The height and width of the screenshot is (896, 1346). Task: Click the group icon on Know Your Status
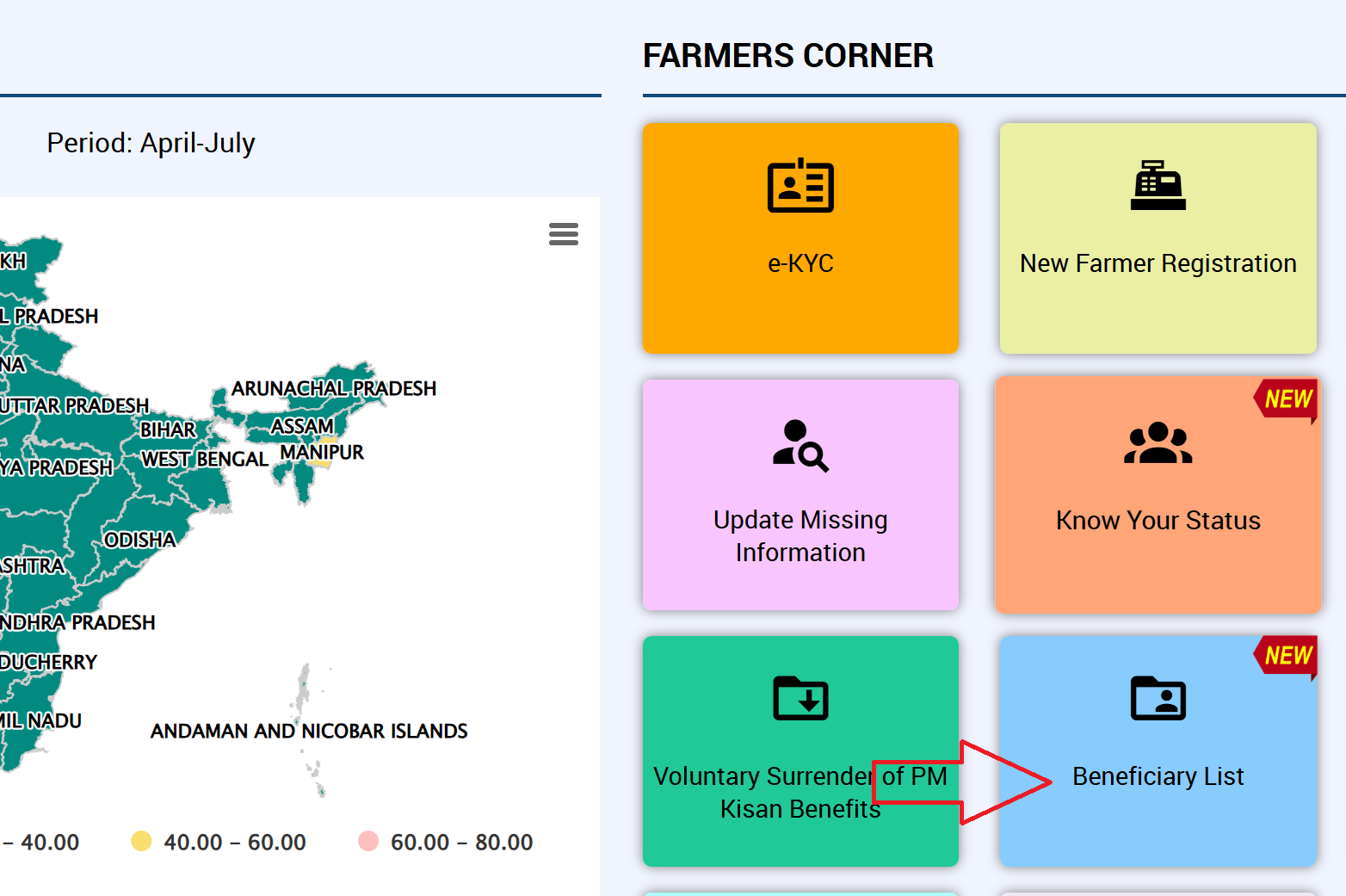[1158, 443]
